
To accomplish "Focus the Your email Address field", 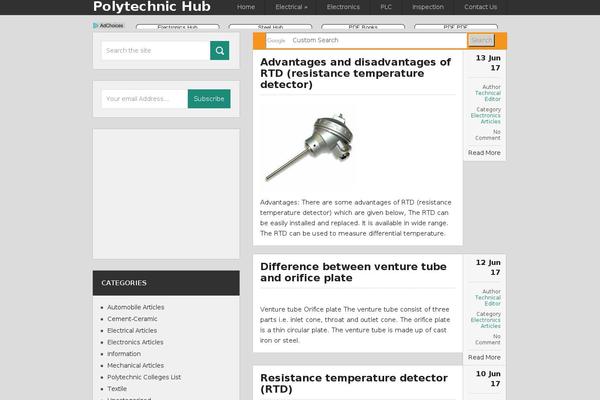I will [x=145, y=99].
